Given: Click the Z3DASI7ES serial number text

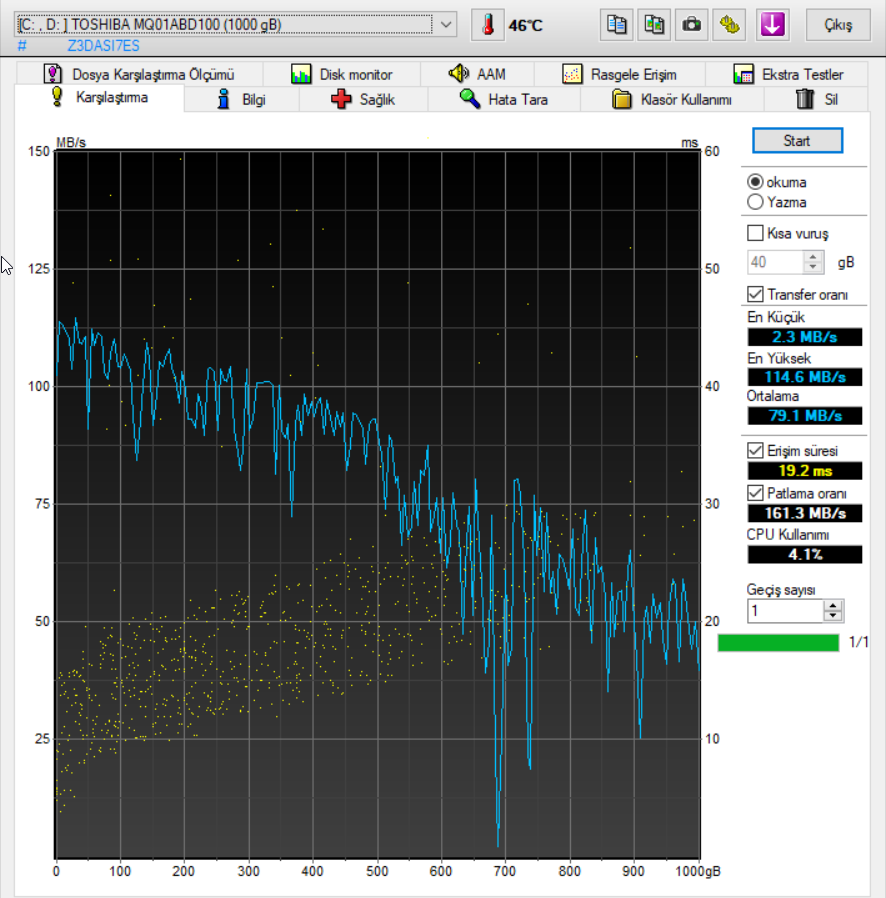Looking at the screenshot, I should pos(104,46).
